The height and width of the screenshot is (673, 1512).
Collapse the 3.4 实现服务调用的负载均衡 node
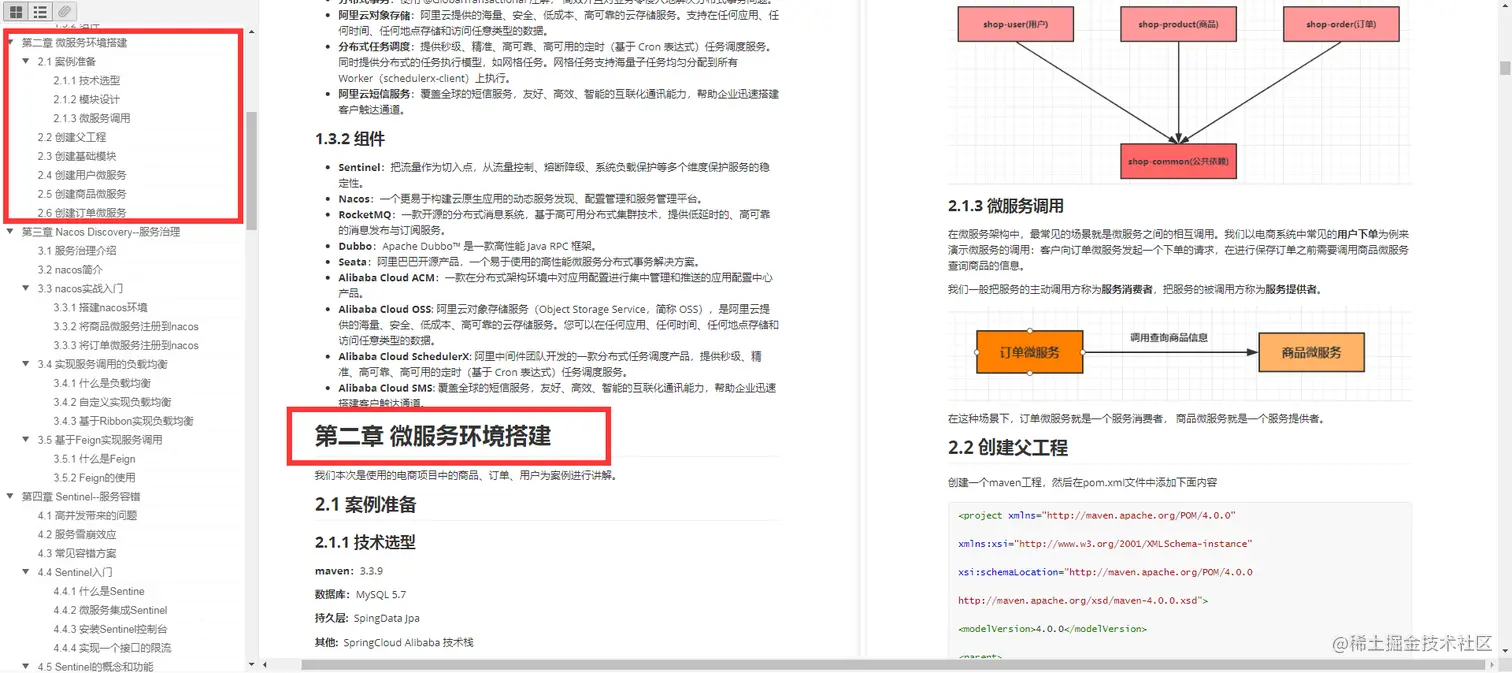[26, 364]
